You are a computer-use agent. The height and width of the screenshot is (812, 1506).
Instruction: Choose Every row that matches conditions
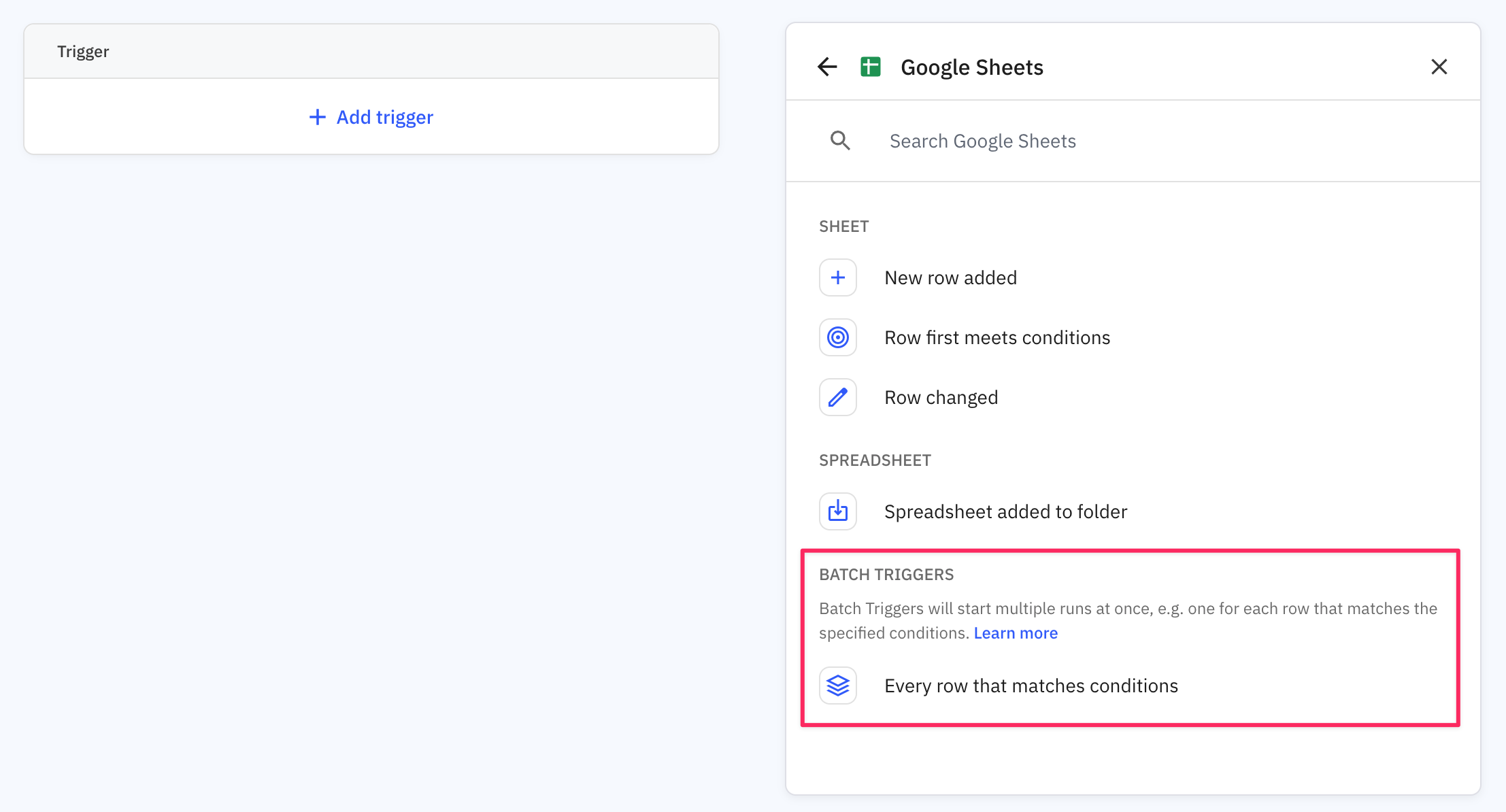[1031, 686]
